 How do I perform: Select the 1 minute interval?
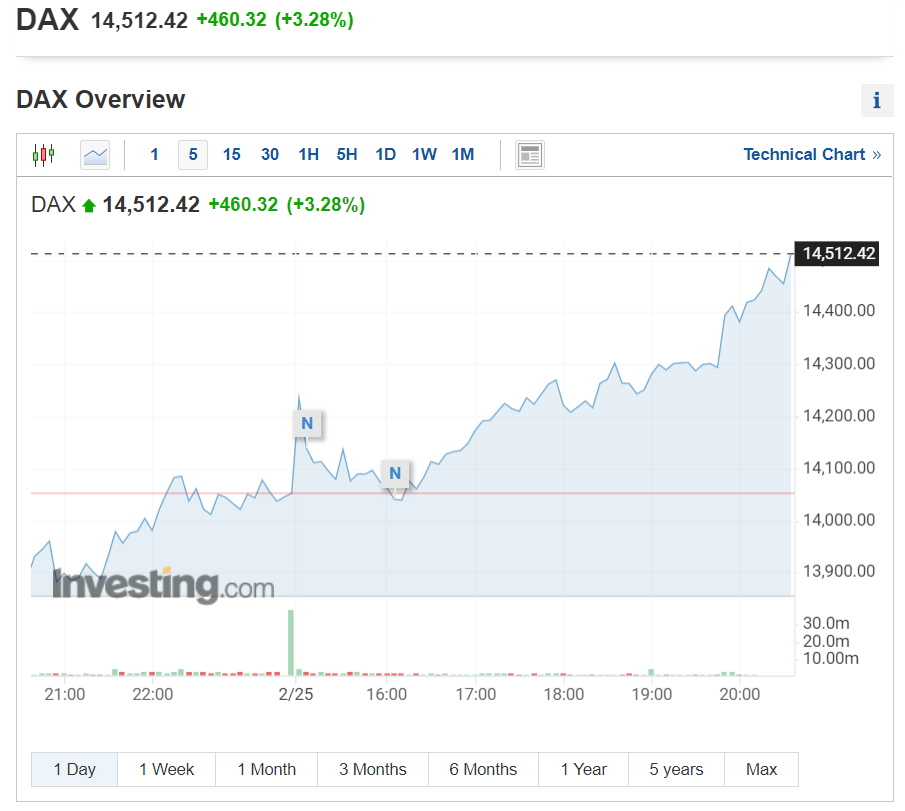pyautogui.click(x=154, y=155)
